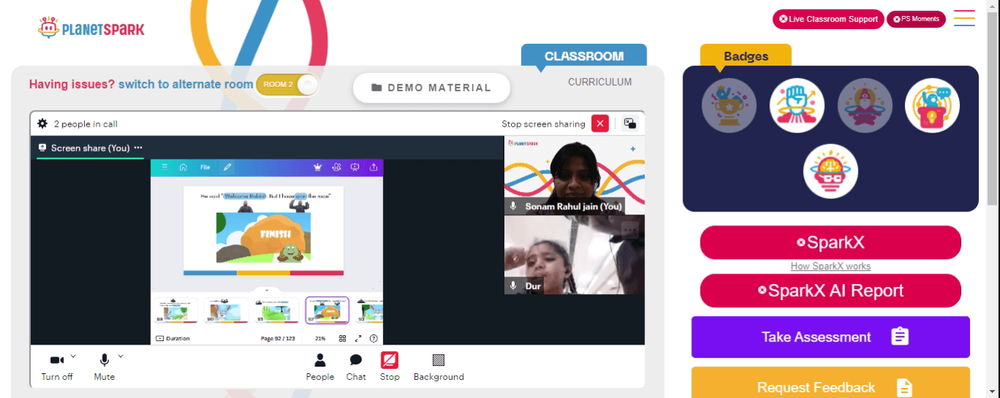
Task: Click the Stop screen share button in bottom bar
Action: coord(390,368)
